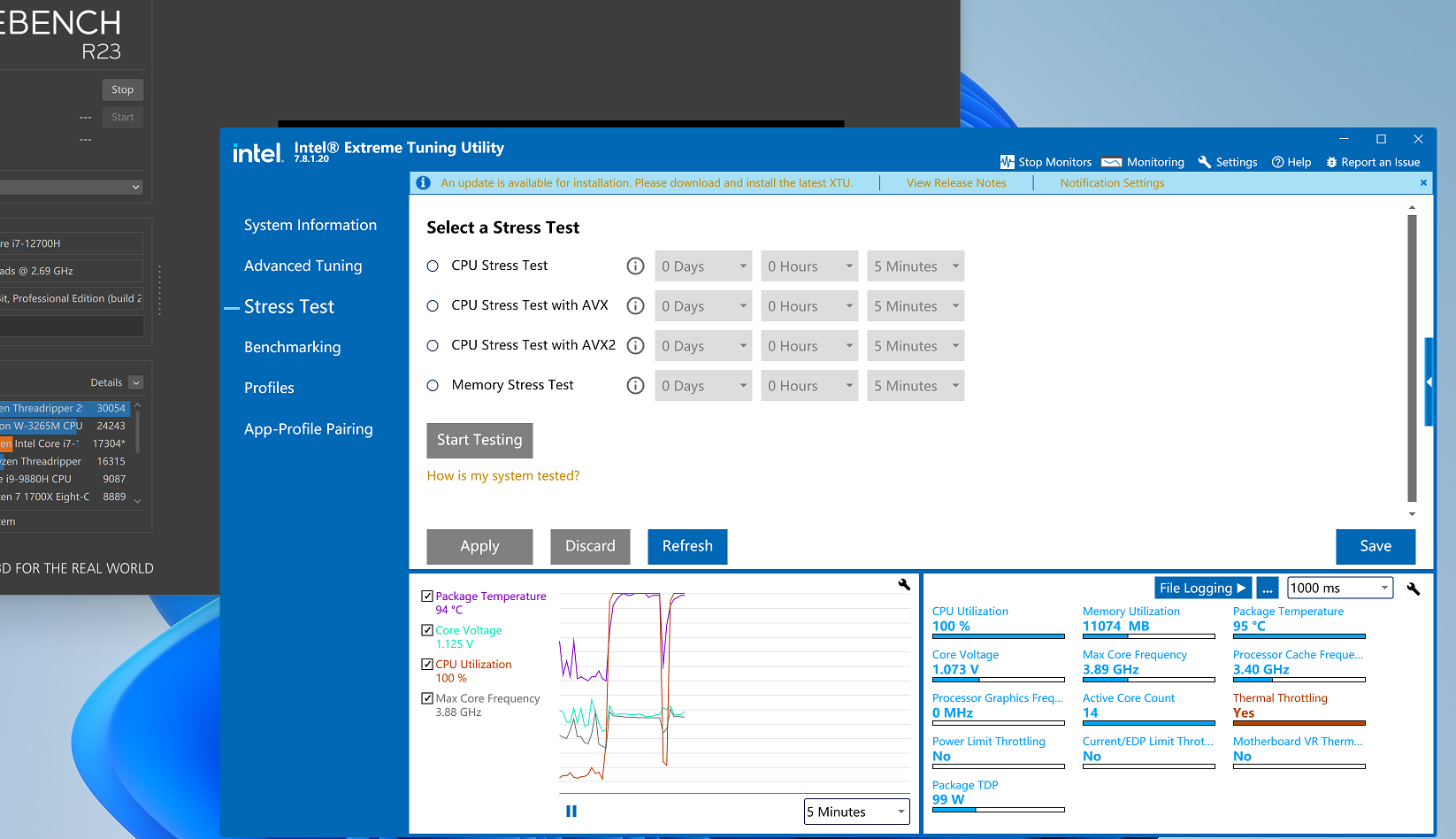Click the Intel logo in XTU
Image resolution: width=1456 pixels, height=839 pixels.
point(257,153)
